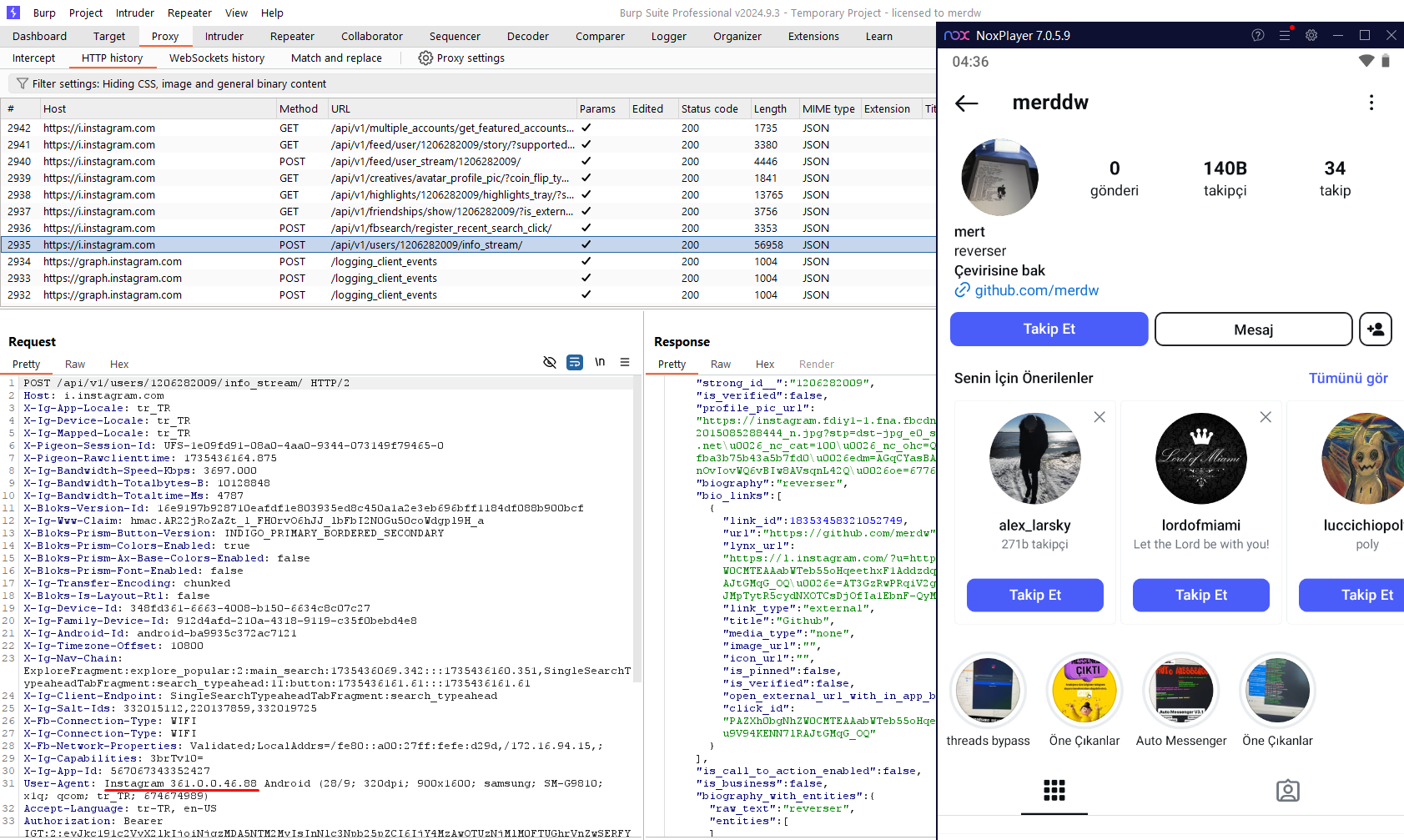Image resolution: width=1404 pixels, height=840 pixels.
Task: Tap Tümünü gör link
Action: point(1348,378)
